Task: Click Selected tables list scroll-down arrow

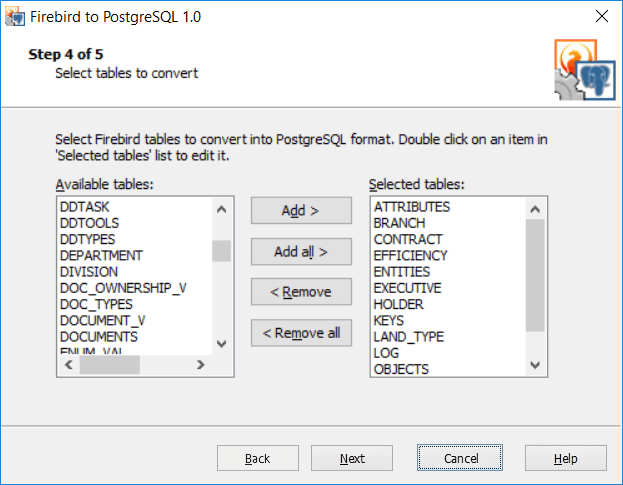Action: click(x=535, y=365)
